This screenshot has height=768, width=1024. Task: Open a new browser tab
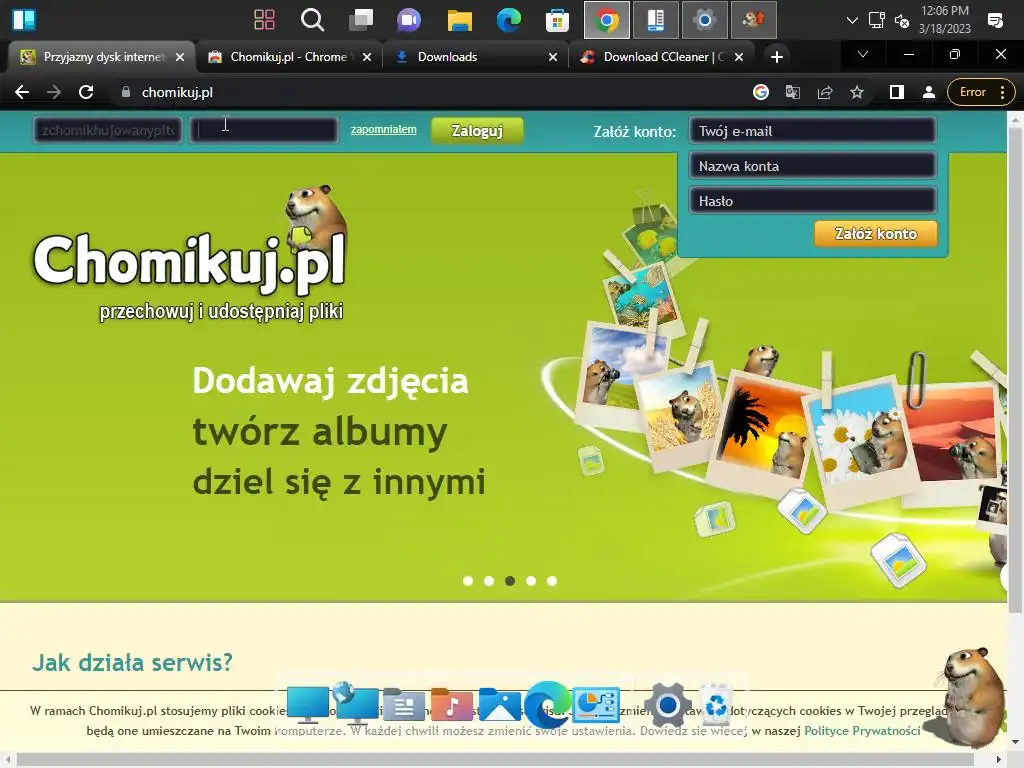(776, 57)
